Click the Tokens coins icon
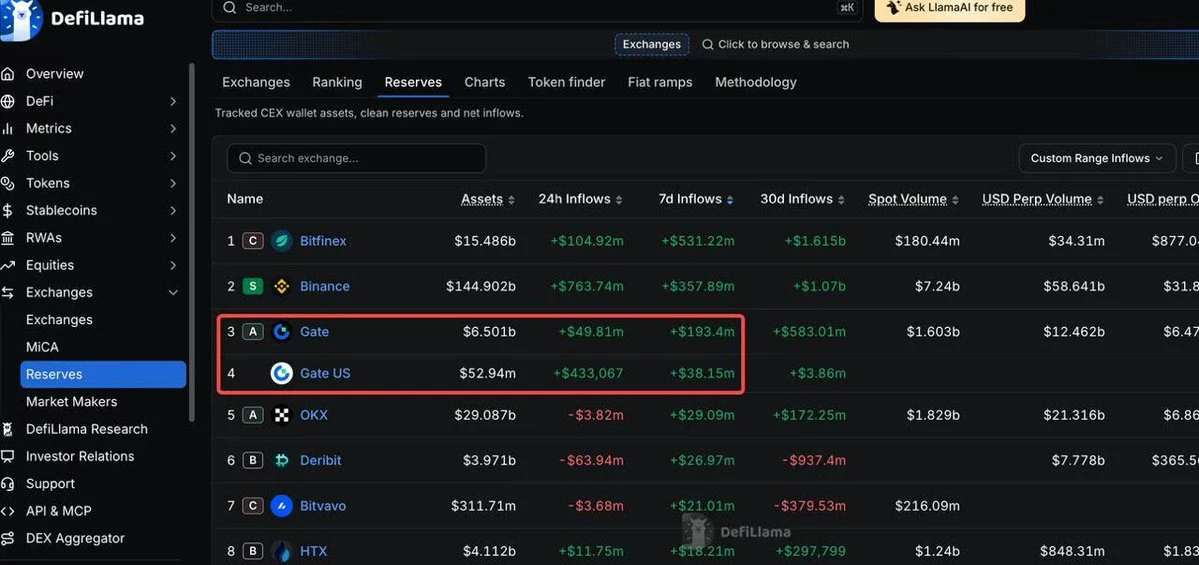The image size is (1199, 565). click(x=8, y=183)
